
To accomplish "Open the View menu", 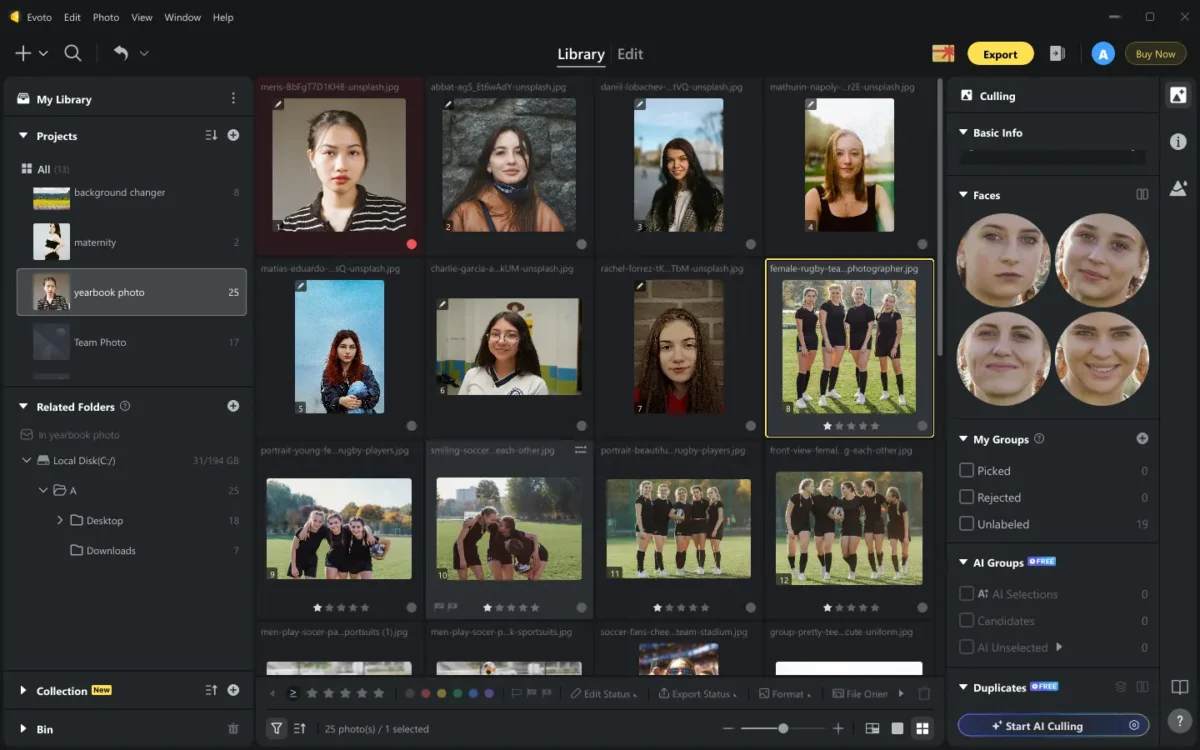I will coord(142,17).
